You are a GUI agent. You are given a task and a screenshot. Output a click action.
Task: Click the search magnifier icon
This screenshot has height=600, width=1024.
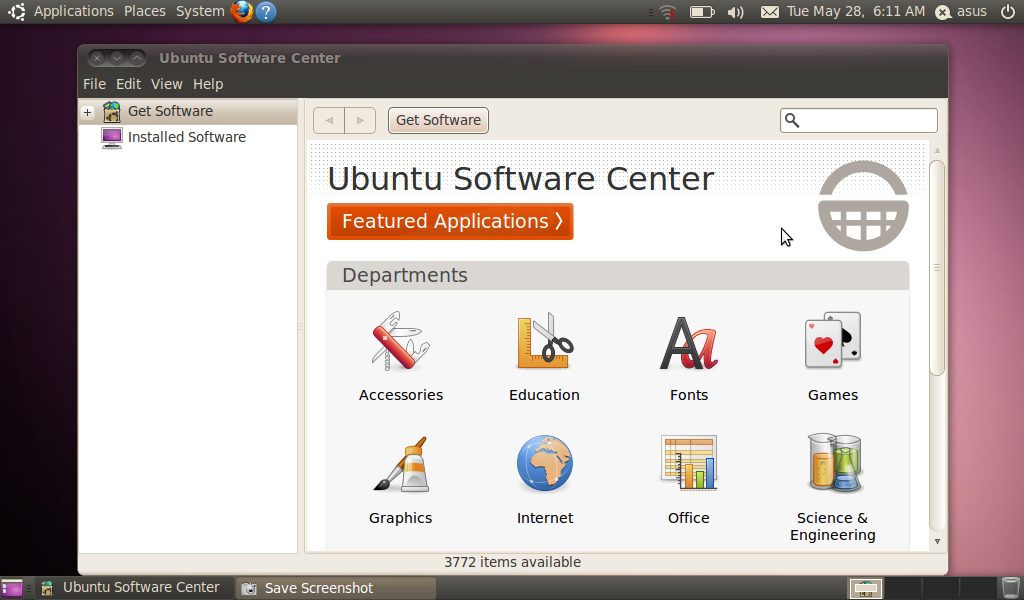pyautogui.click(x=792, y=120)
